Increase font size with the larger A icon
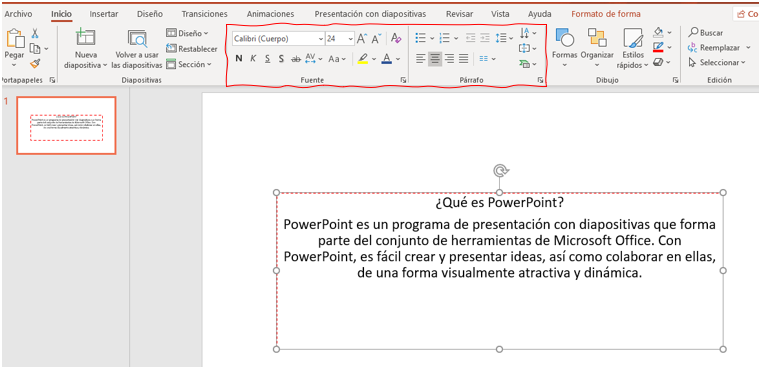760x369 pixels. point(362,38)
